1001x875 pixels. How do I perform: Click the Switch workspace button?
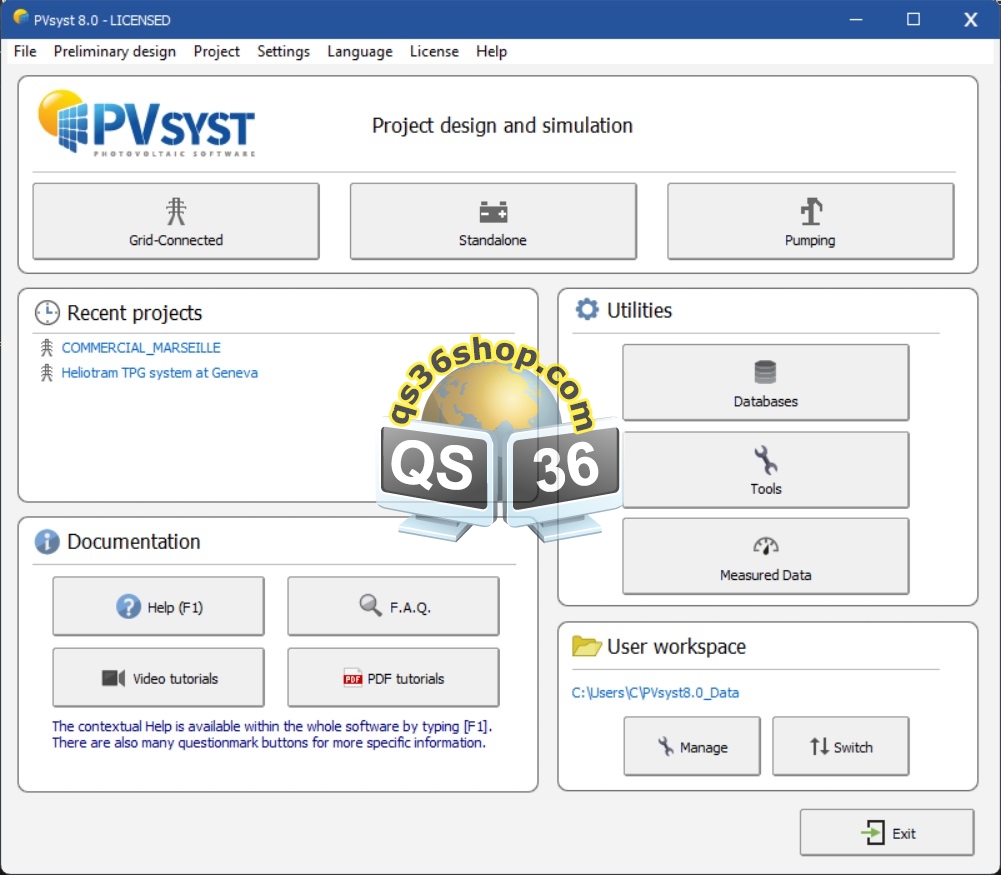click(841, 746)
